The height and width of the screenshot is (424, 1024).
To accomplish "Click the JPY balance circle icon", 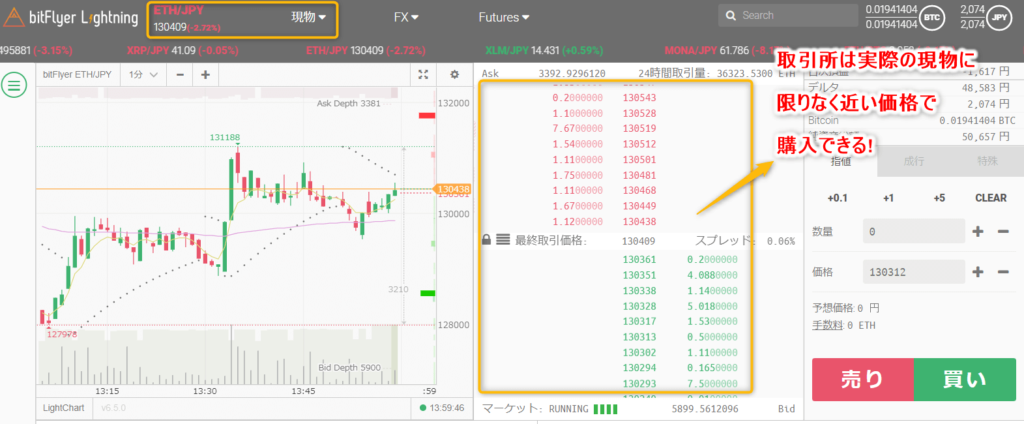I will [999, 17].
